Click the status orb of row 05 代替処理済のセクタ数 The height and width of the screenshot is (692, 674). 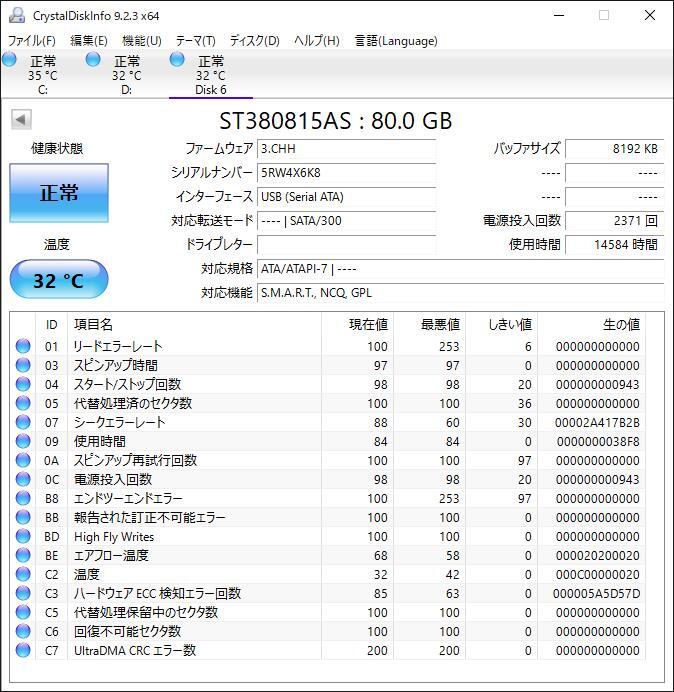coord(23,403)
